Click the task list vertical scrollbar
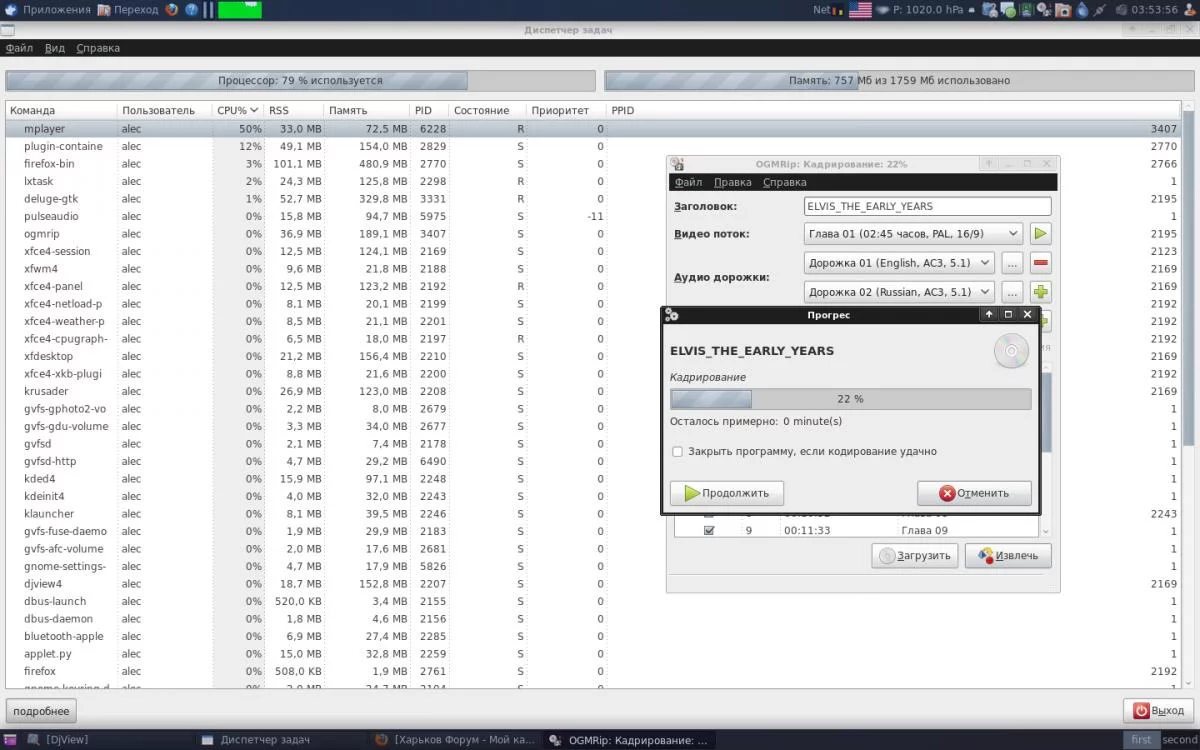The height and width of the screenshot is (750, 1200). (x=1189, y=394)
